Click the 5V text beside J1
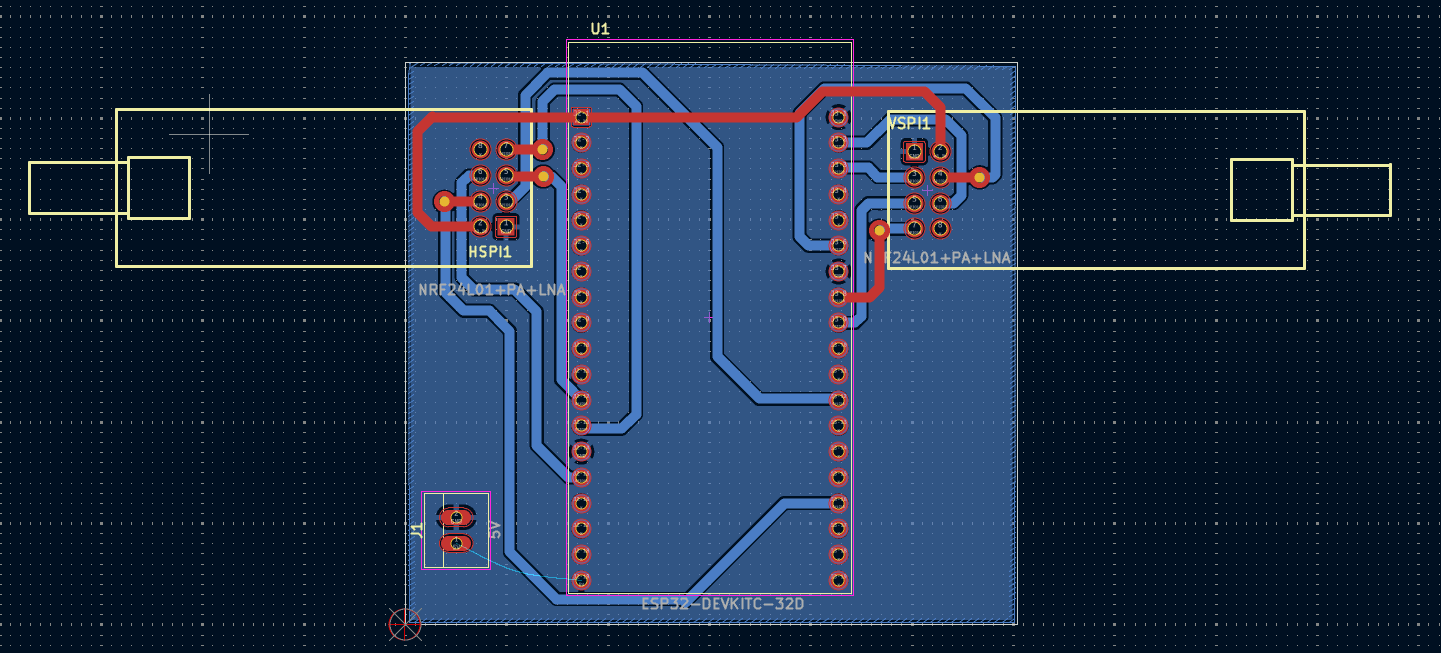Screen dimensions: 1441x653 (495, 530)
